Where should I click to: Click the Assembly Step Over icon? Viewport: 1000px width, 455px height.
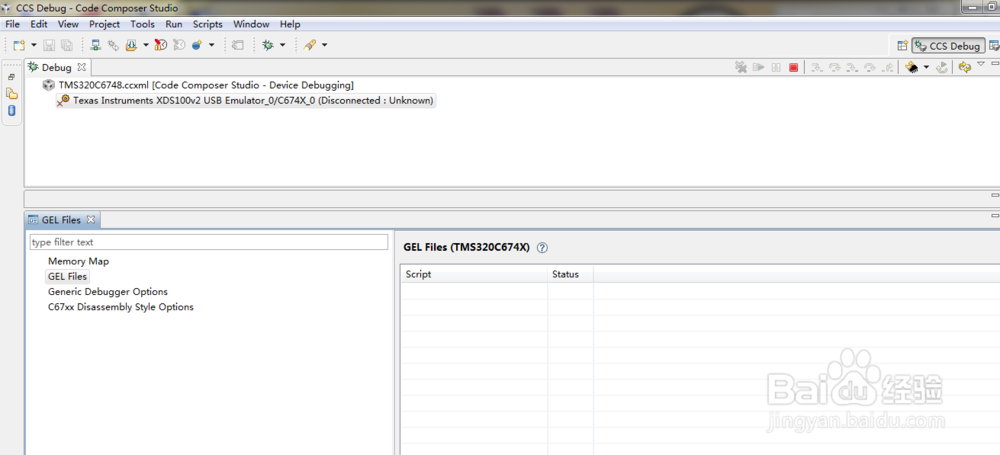869,67
